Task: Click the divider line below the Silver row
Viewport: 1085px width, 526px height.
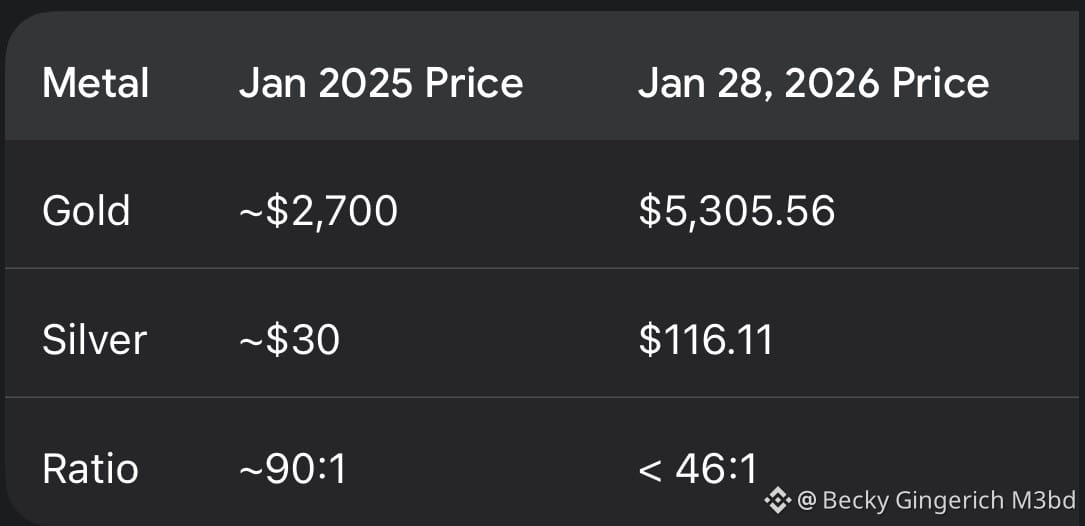Action: pyautogui.click(x=542, y=397)
